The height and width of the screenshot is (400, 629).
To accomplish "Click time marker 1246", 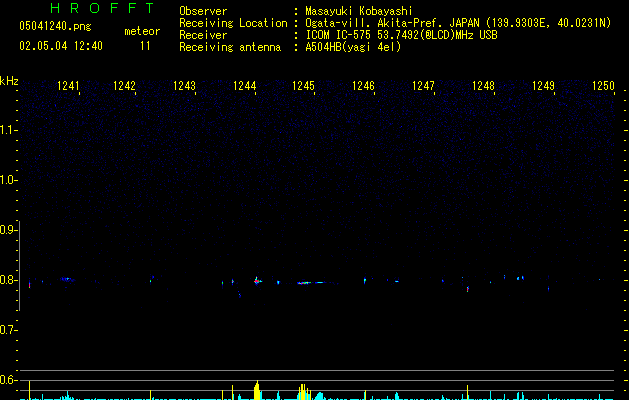I will pyautogui.click(x=363, y=86).
